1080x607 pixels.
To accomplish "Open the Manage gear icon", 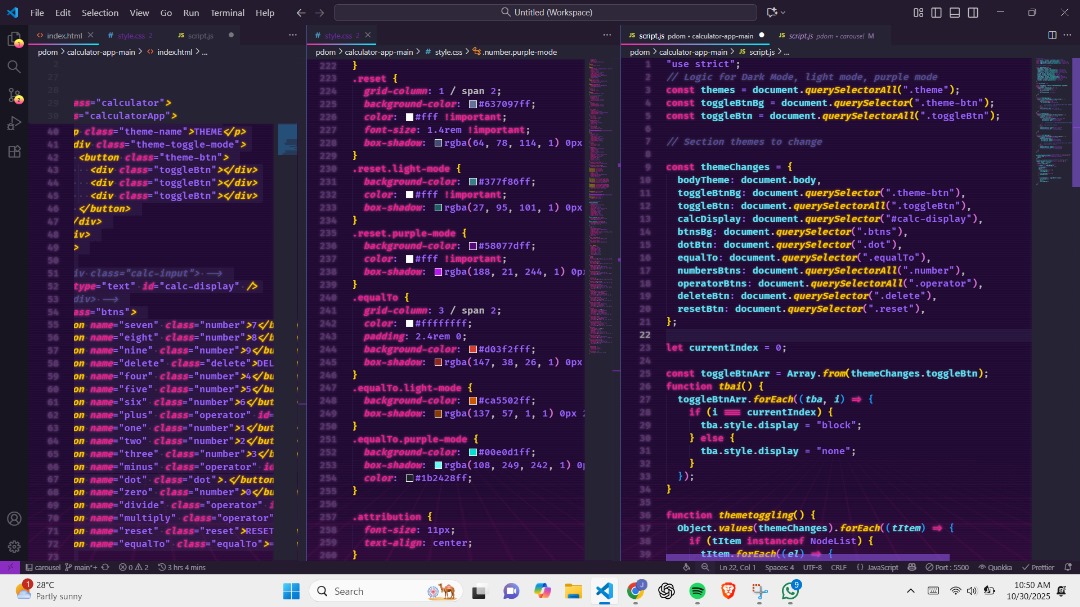I will point(14,547).
